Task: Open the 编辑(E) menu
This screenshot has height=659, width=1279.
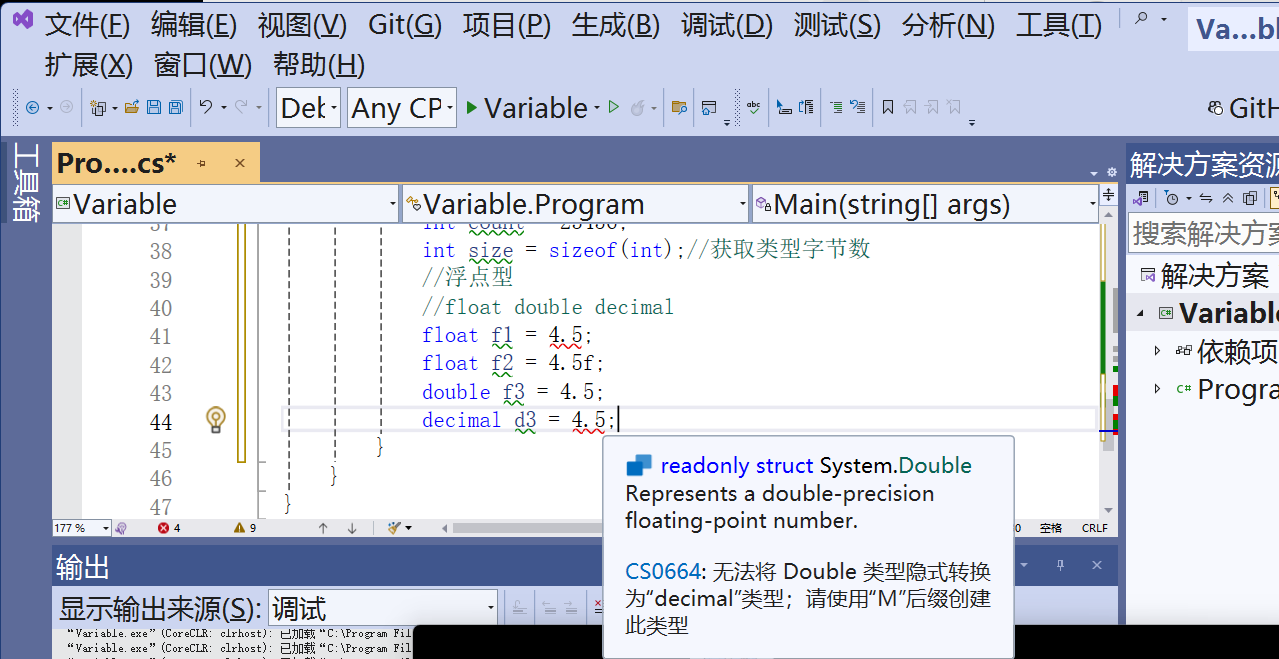Action: click(x=194, y=25)
